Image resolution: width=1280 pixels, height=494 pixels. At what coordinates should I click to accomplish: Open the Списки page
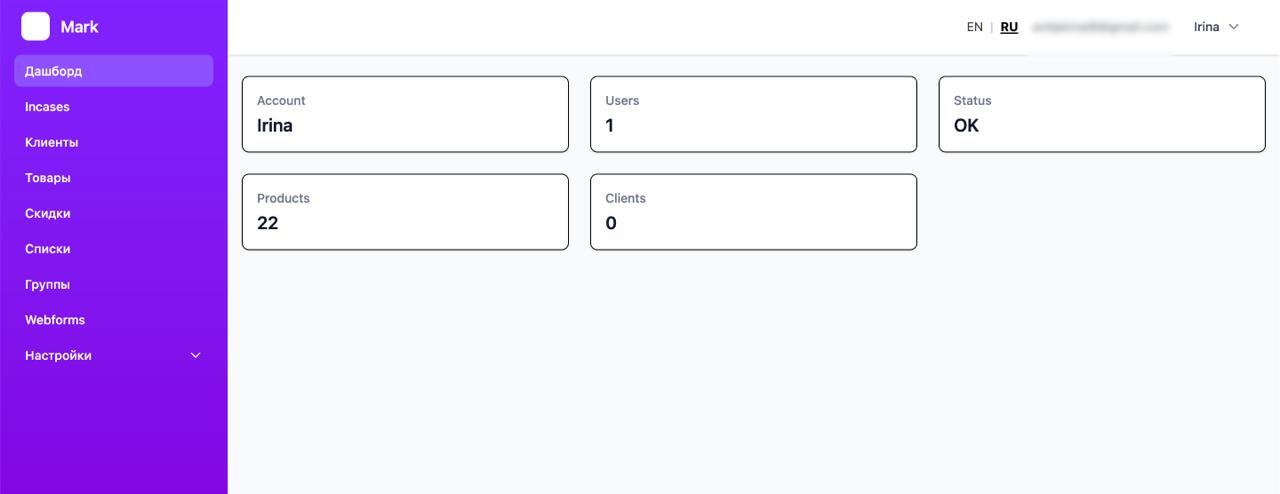(48, 249)
